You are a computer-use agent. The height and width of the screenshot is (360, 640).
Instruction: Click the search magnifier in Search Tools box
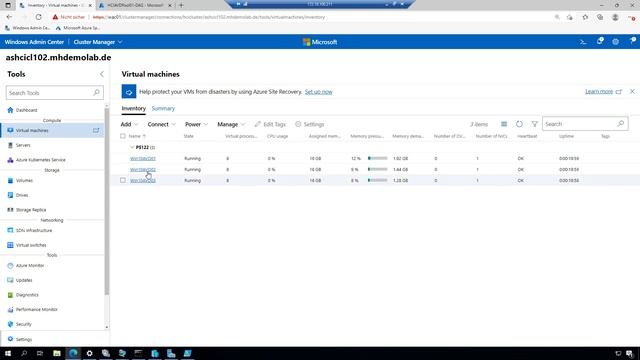tap(96, 93)
